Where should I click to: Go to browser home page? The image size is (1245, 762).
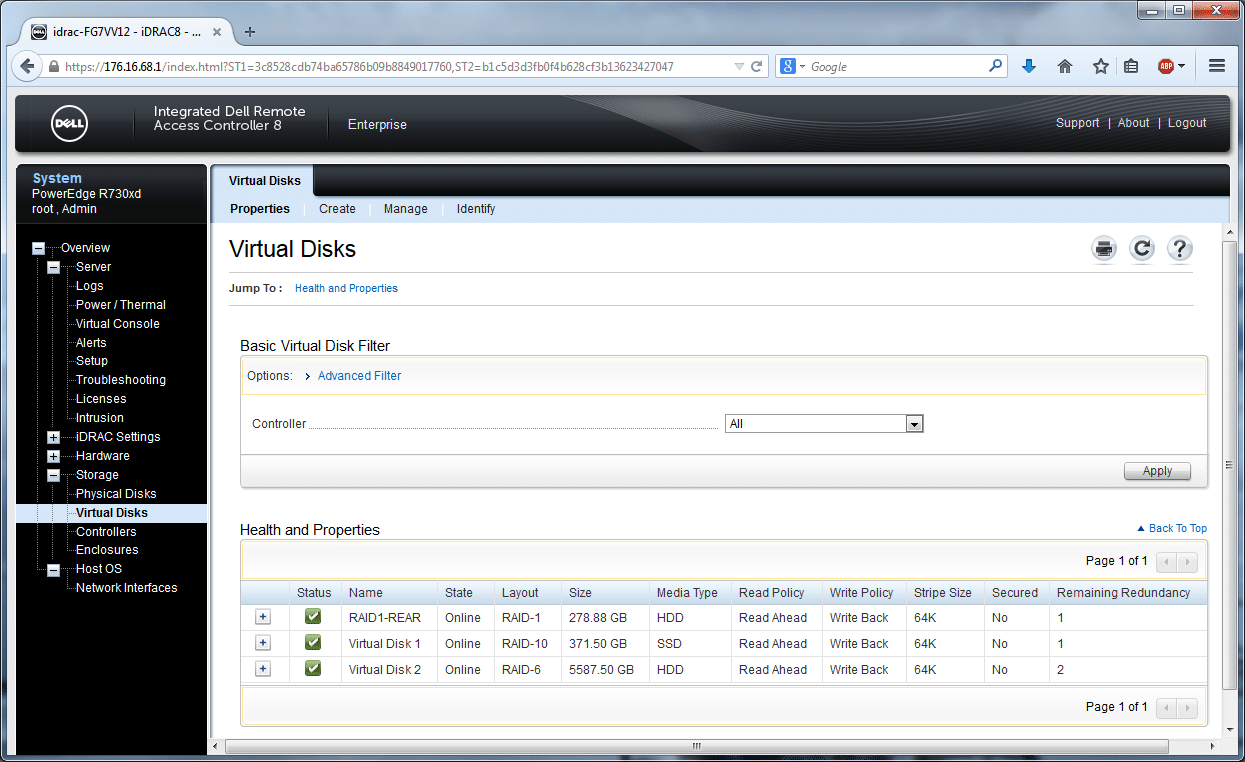coord(1065,66)
